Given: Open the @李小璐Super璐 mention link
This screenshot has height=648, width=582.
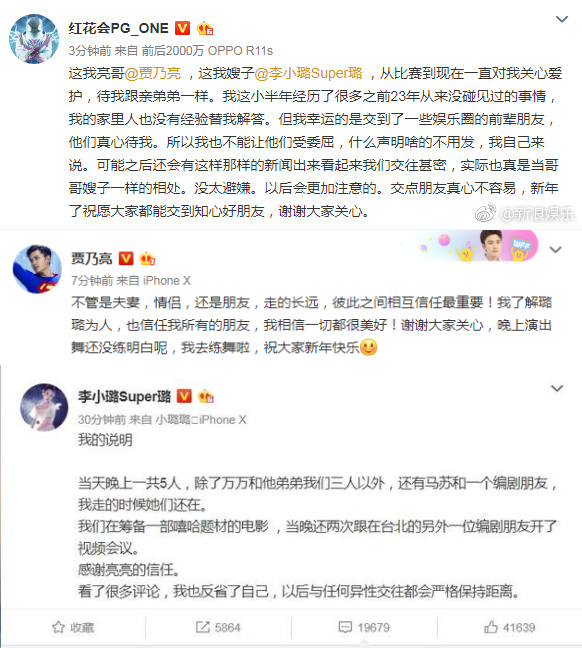Looking at the screenshot, I should point(308,74).
